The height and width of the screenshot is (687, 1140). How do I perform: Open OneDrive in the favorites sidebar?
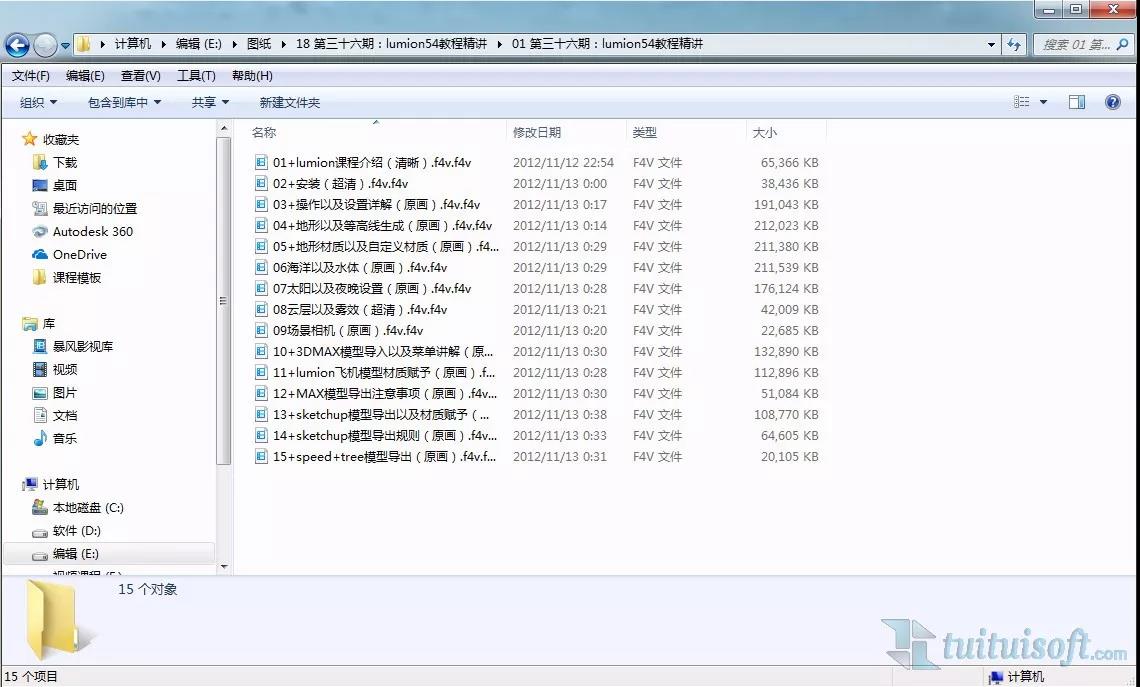click(79, 254)
